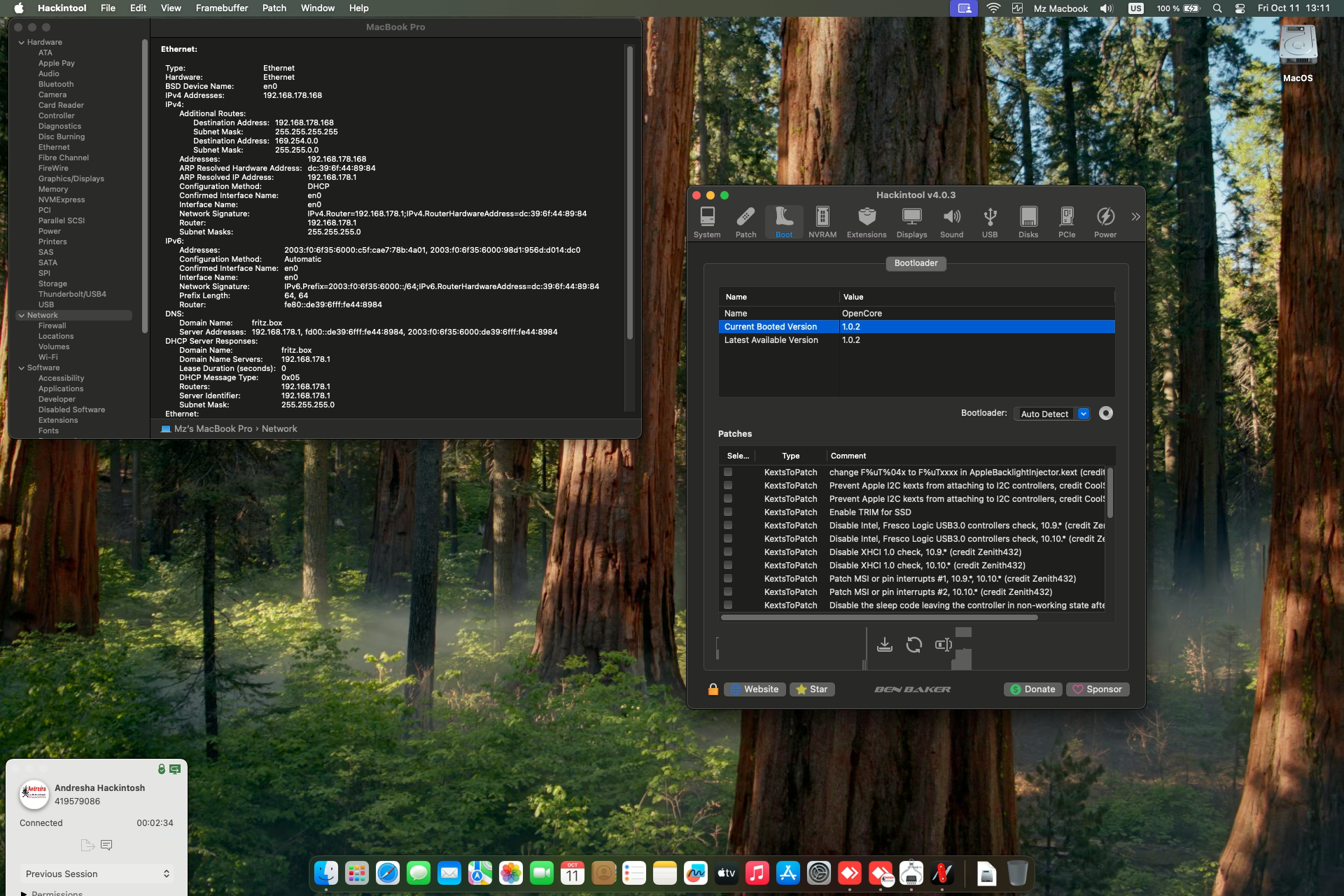Viewport: 1344px width, 896px height.
Task: Select Wi-Fi in System Information sidebar
Action: click(48, 357)
